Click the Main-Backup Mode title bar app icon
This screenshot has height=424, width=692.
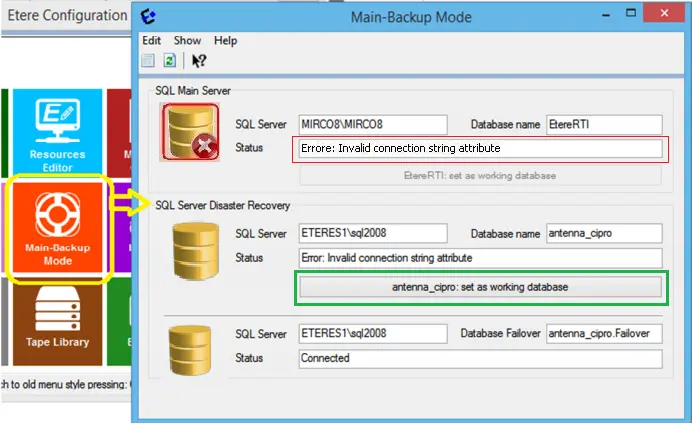(x=149, y=16)
